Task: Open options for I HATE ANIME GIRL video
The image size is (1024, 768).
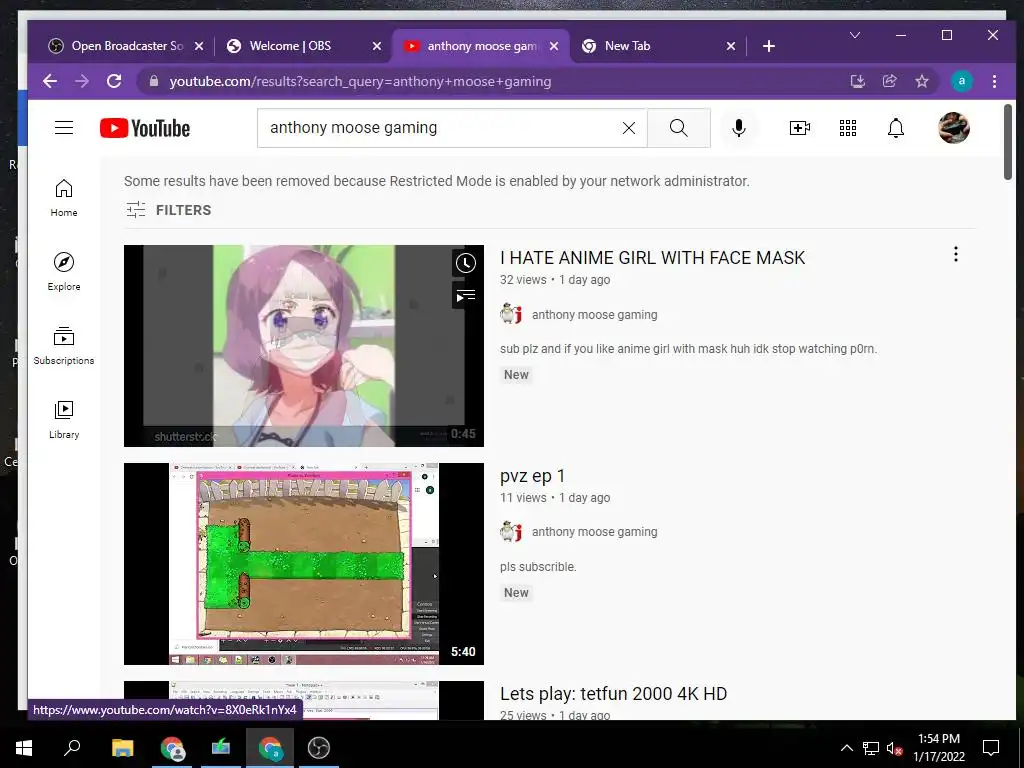Action: (955, 254)
